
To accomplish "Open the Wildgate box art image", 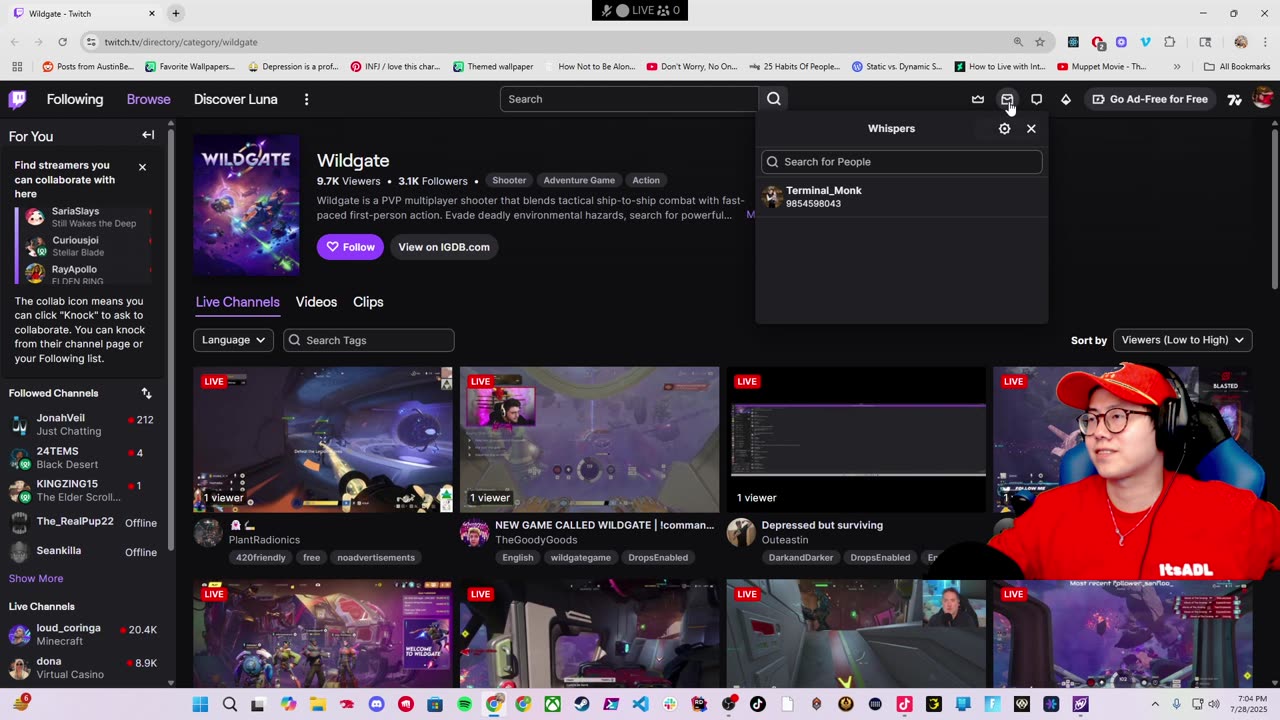I will pos(246,205).
